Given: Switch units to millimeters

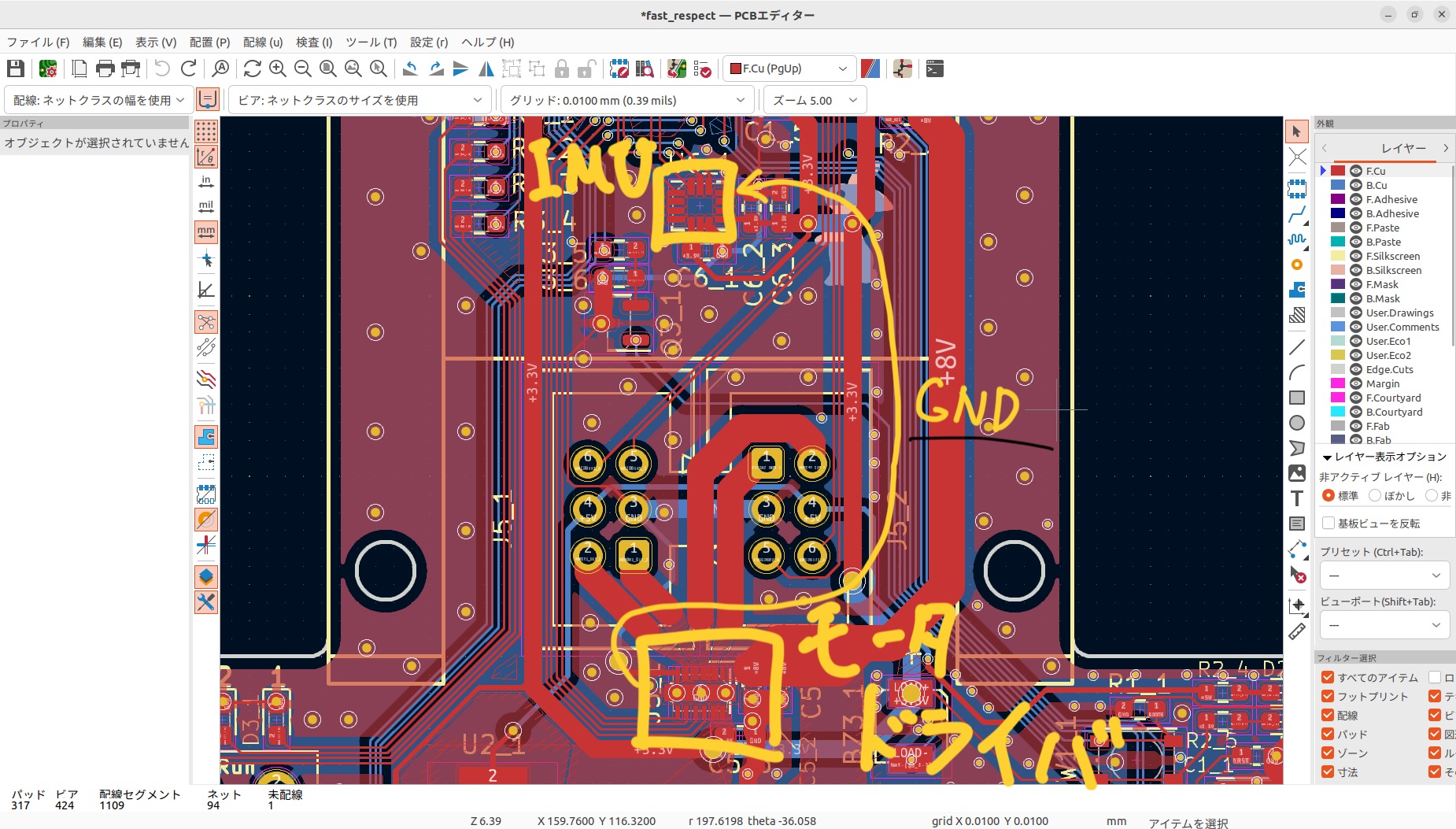Looking at the screenshot, I should [206, 232].
